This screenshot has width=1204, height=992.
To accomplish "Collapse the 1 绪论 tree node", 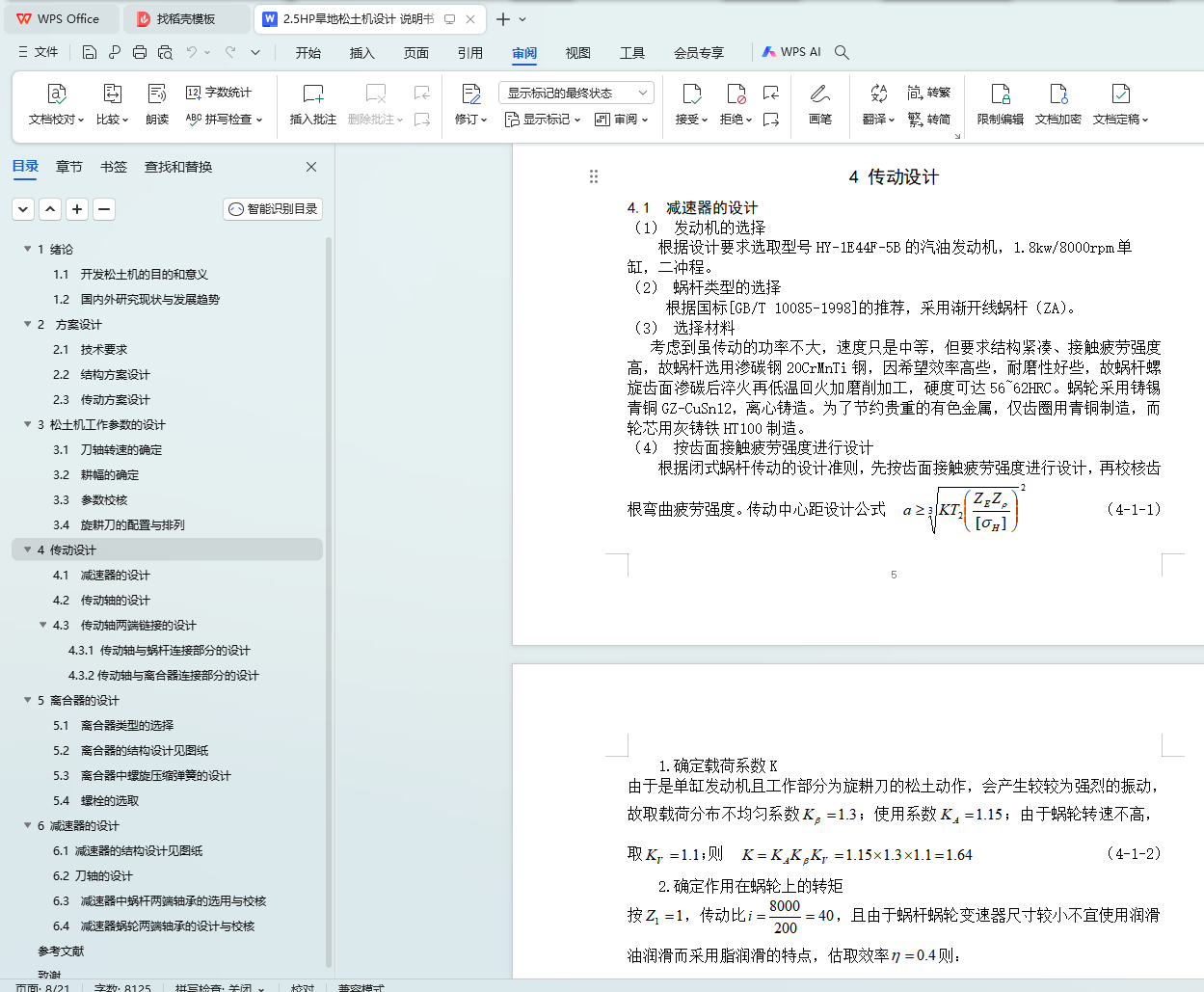I will 28,249.
